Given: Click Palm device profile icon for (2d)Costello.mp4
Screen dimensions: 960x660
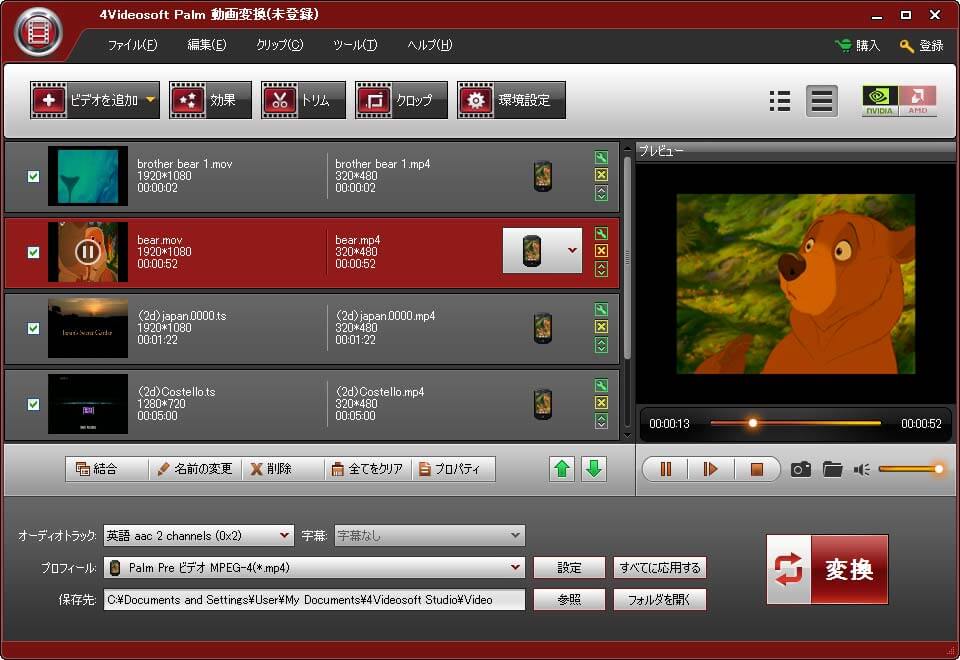Looking at the screenshot, I should point(542,404).
